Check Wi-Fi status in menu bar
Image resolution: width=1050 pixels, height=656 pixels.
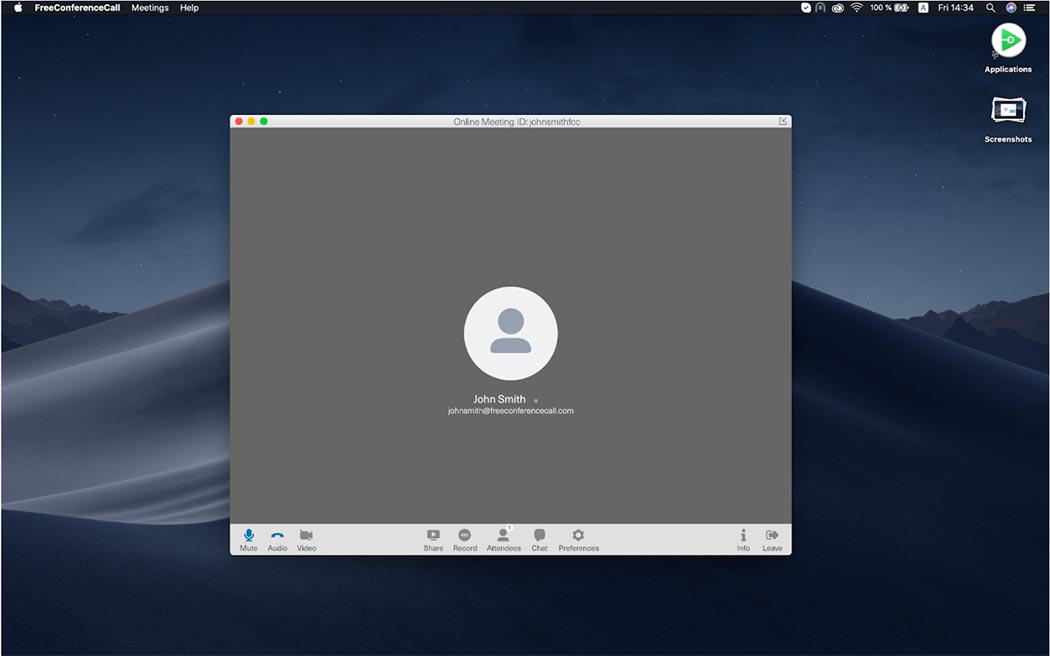point(858,7)
